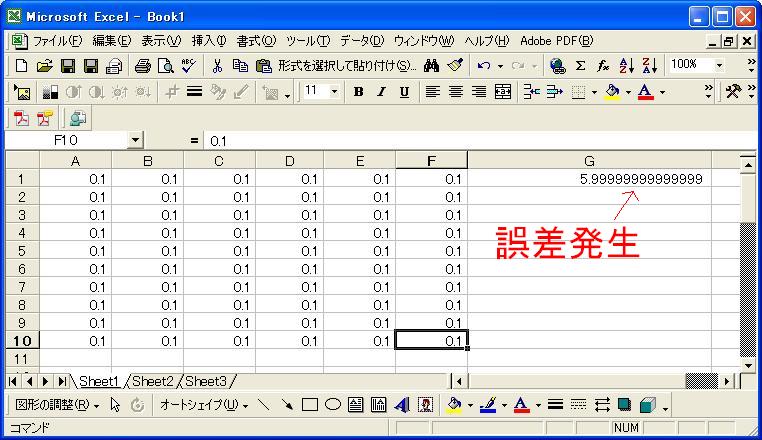This screenshot has width=762, height=440.
Task: Open the 図形の調整 draw menu
Action: [57, 405]
